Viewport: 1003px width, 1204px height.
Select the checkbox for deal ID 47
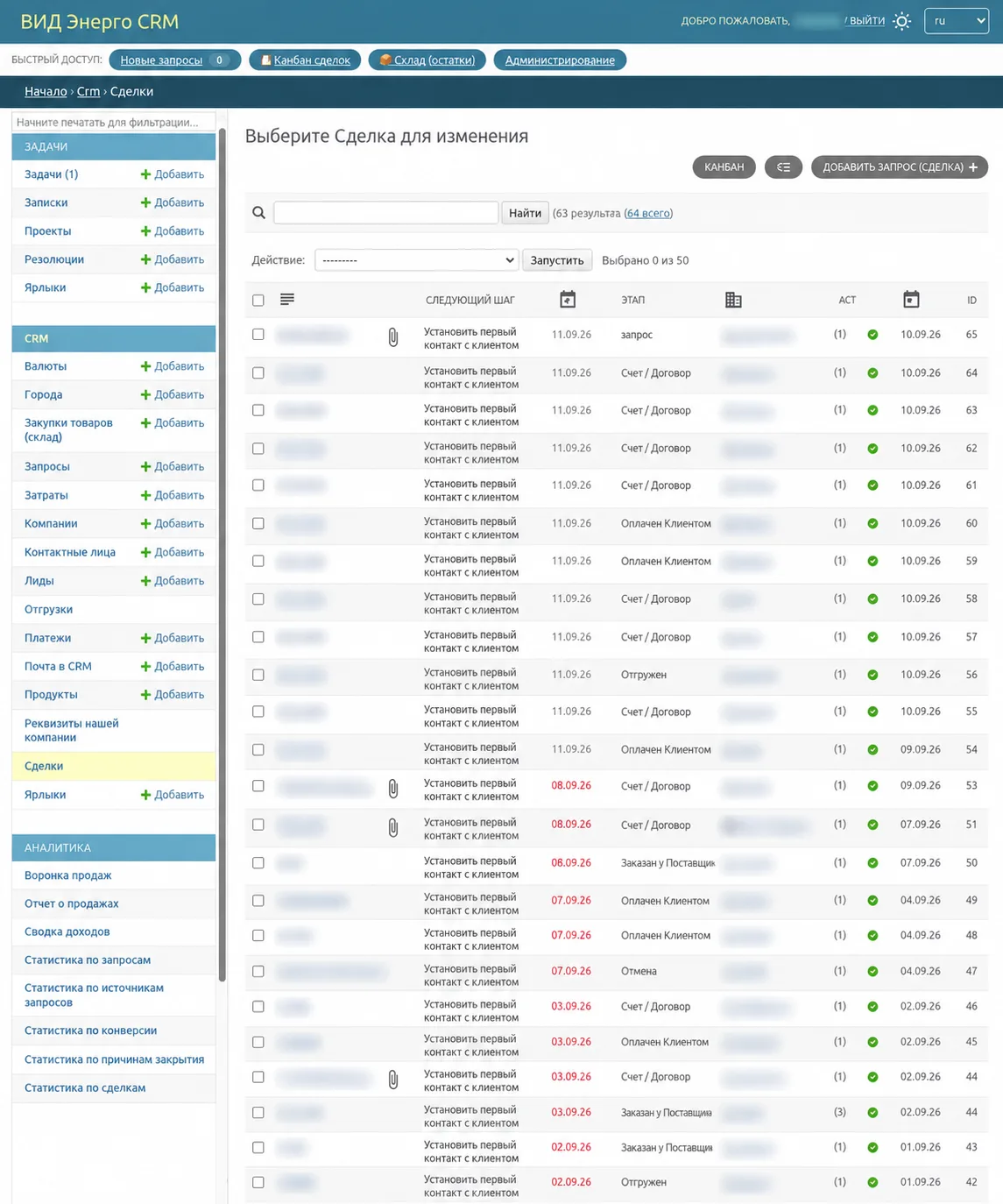coord(258,972)
